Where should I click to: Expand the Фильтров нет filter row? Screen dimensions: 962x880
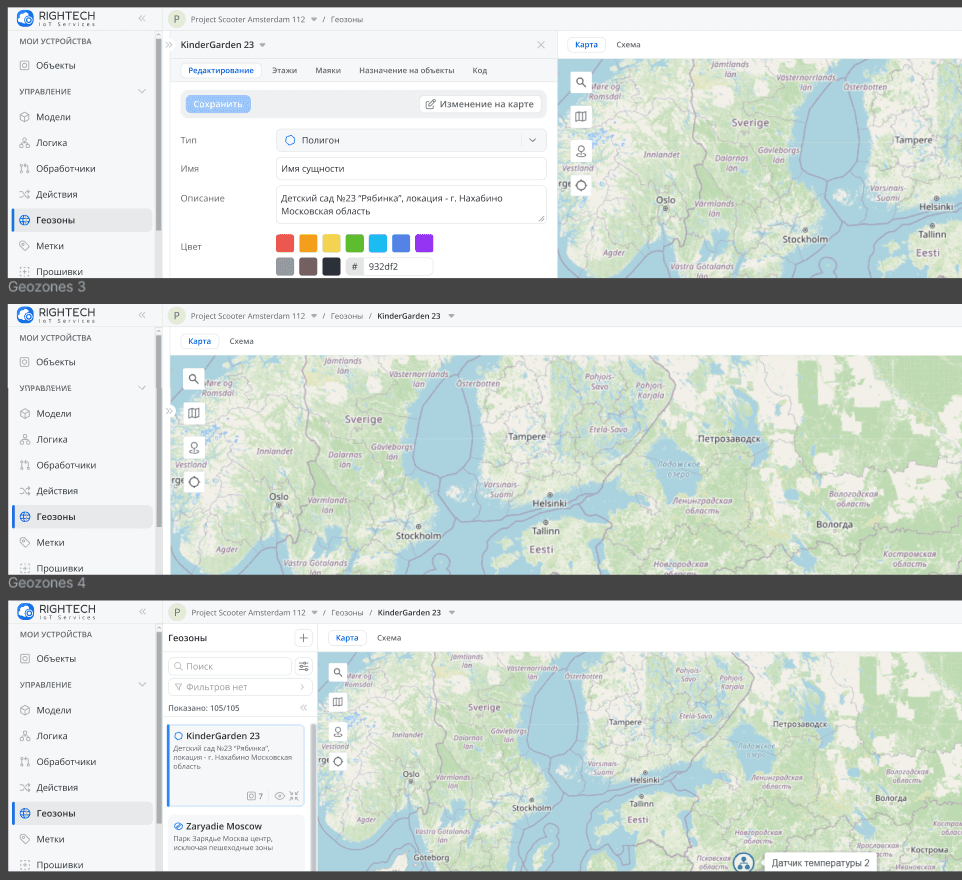[240, 687]
